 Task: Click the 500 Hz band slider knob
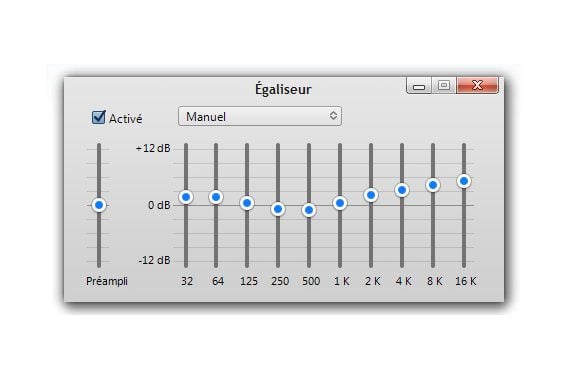click(x=309, y=210)
